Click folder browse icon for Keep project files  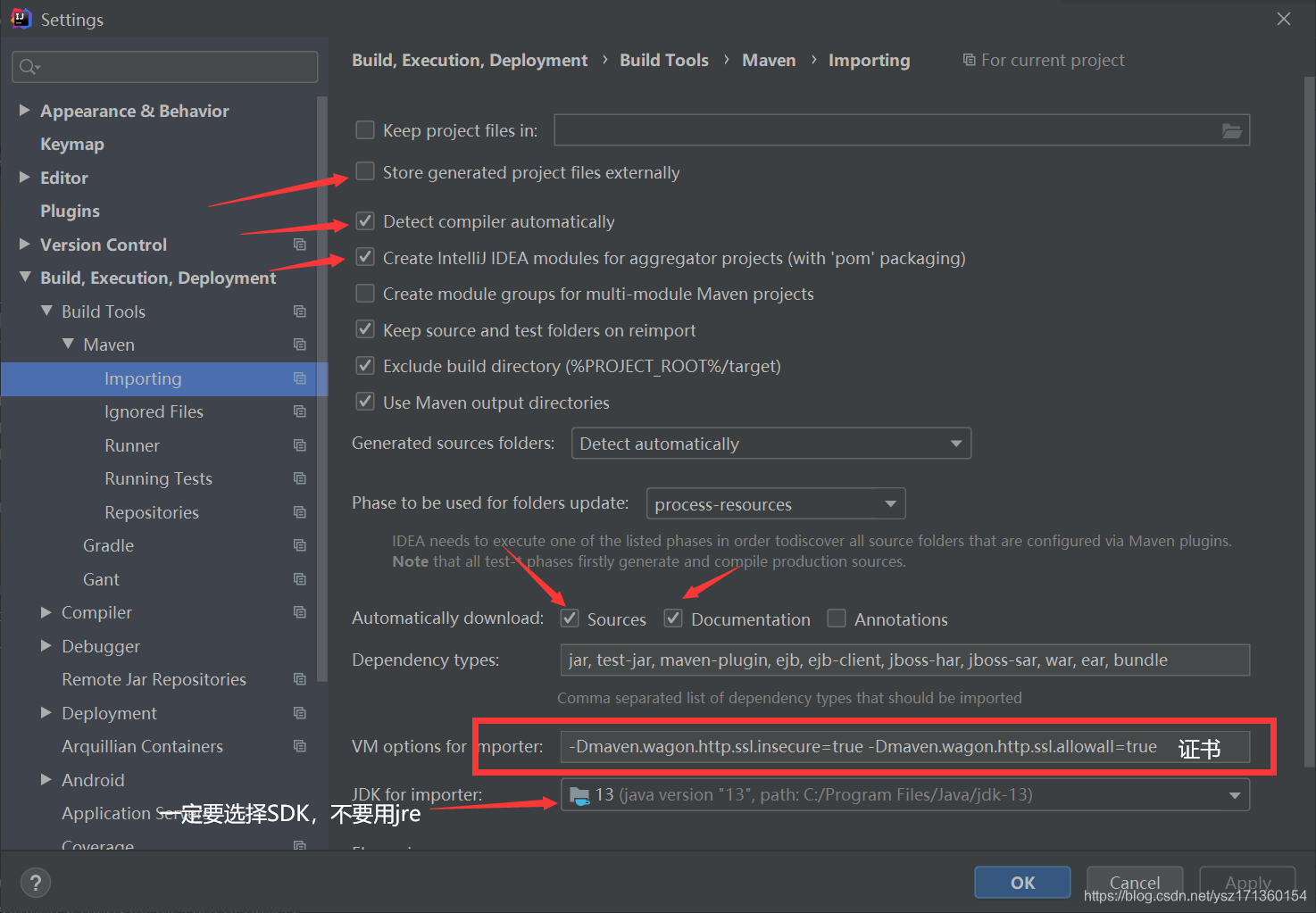[1232, 130]
